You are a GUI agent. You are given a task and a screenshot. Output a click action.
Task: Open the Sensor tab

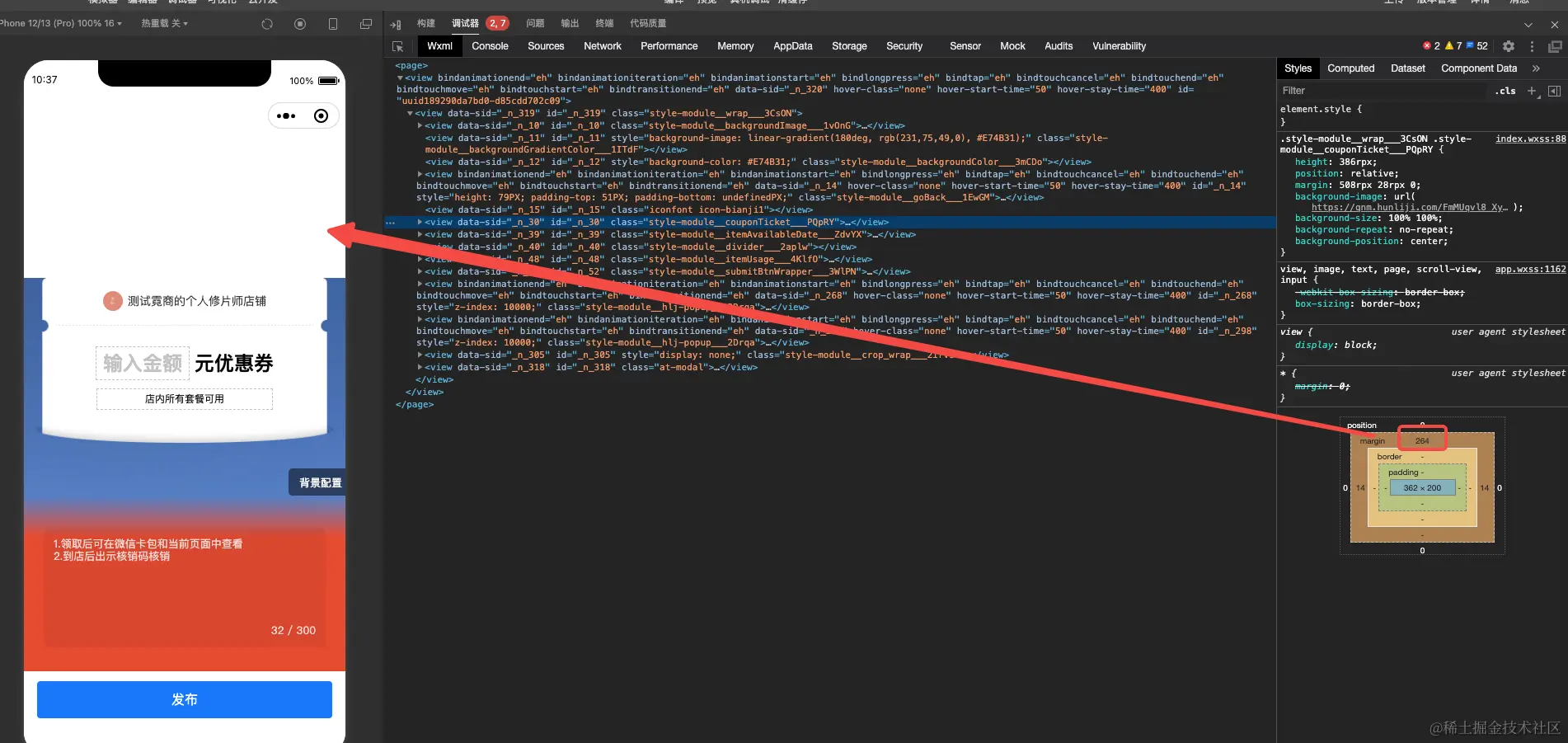965,46
